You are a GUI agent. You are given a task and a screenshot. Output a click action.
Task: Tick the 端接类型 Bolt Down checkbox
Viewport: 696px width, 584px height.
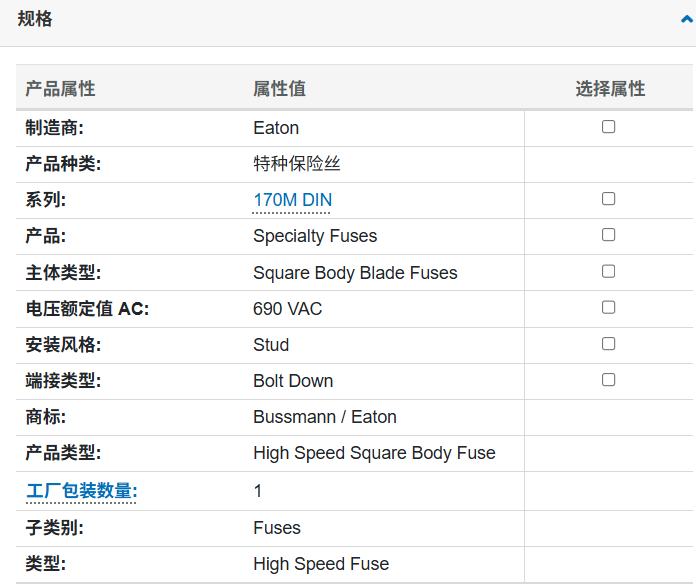click(608, 380)
